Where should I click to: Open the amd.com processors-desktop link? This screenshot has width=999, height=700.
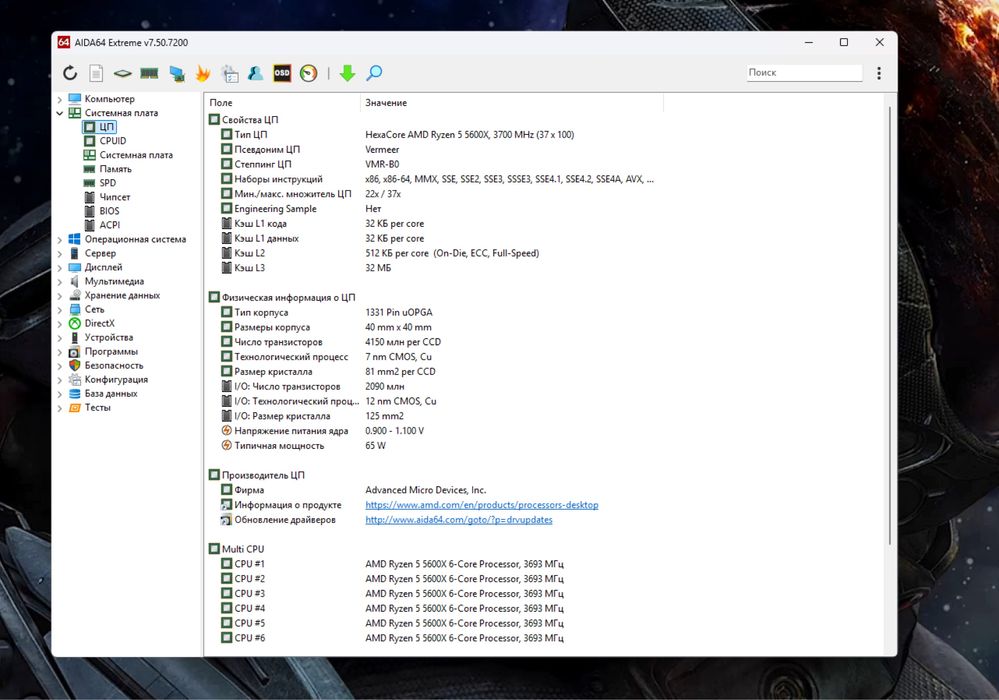pyautogui.click(x=482, y=505)
